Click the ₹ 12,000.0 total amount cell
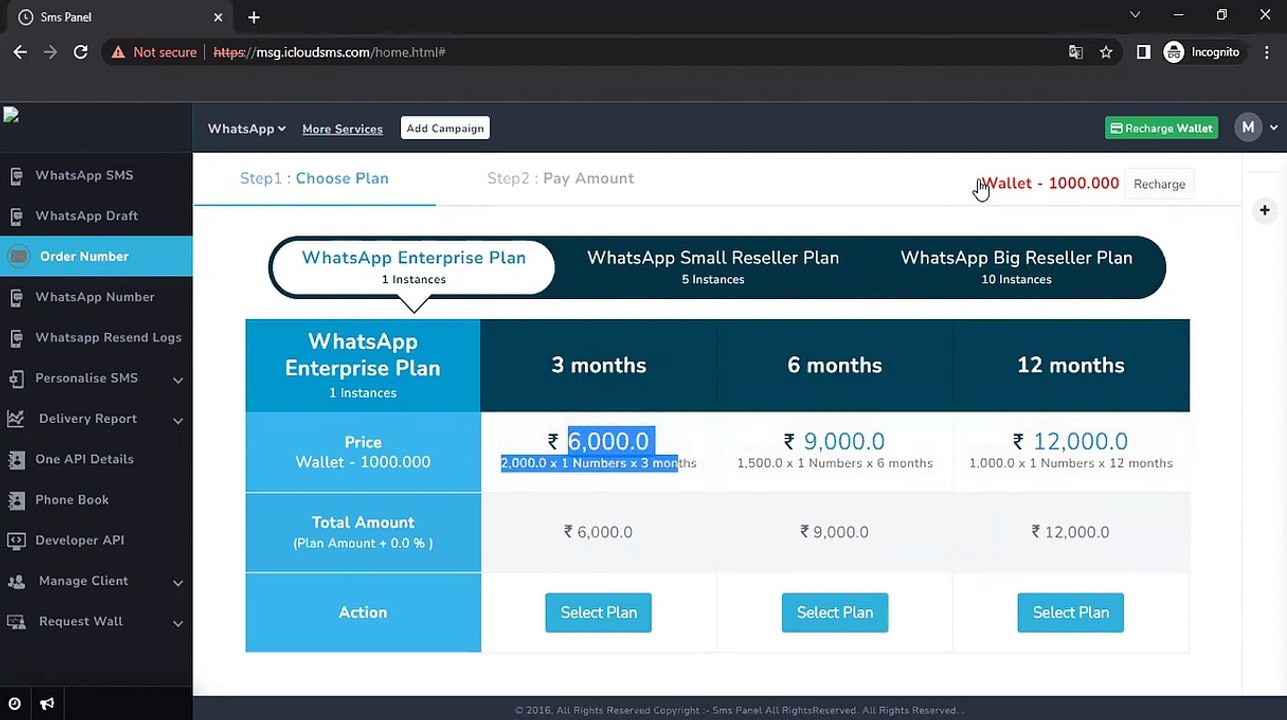 (1071, 532)
